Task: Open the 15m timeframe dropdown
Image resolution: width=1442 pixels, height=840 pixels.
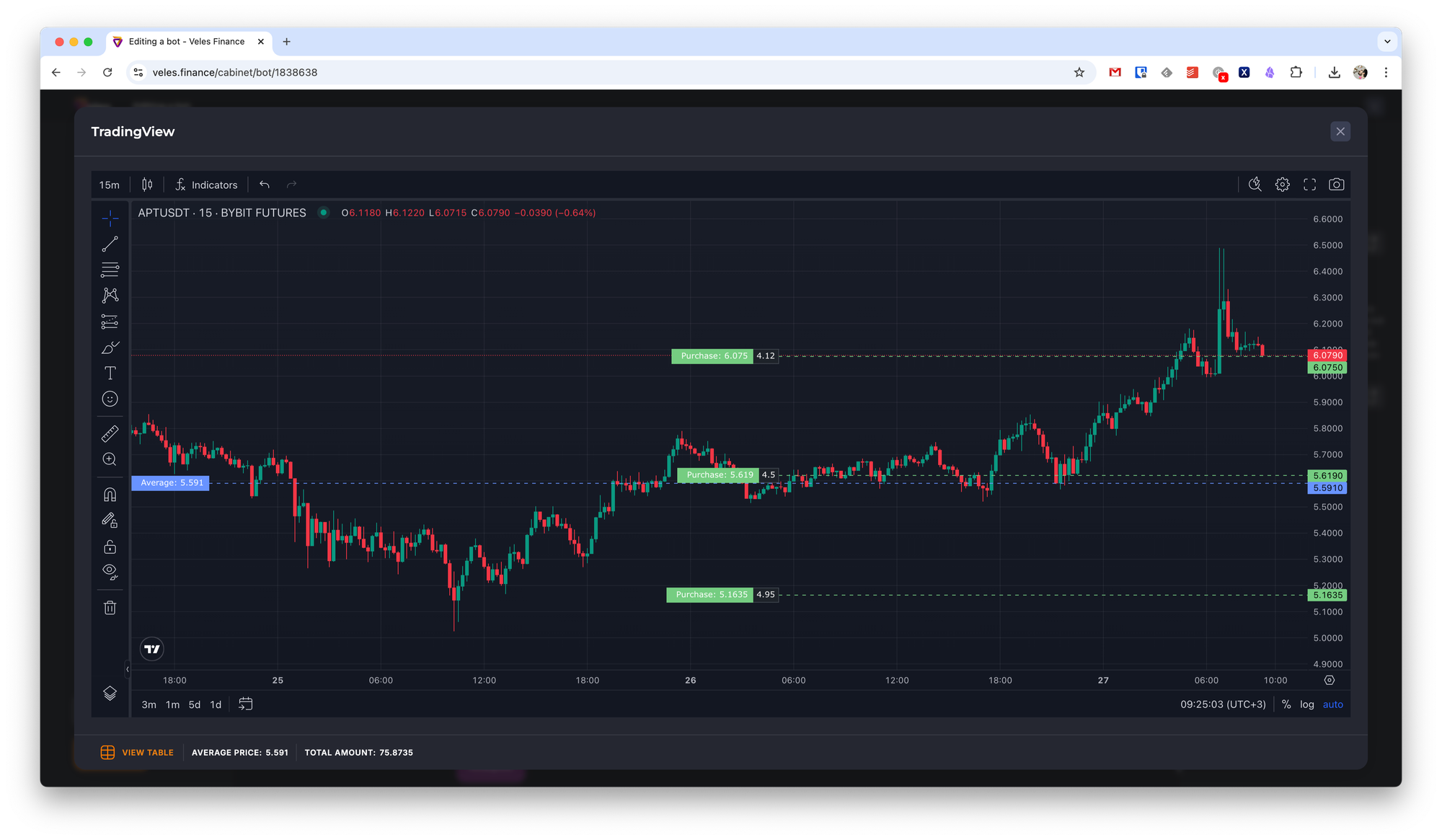Action: point(110,185)
